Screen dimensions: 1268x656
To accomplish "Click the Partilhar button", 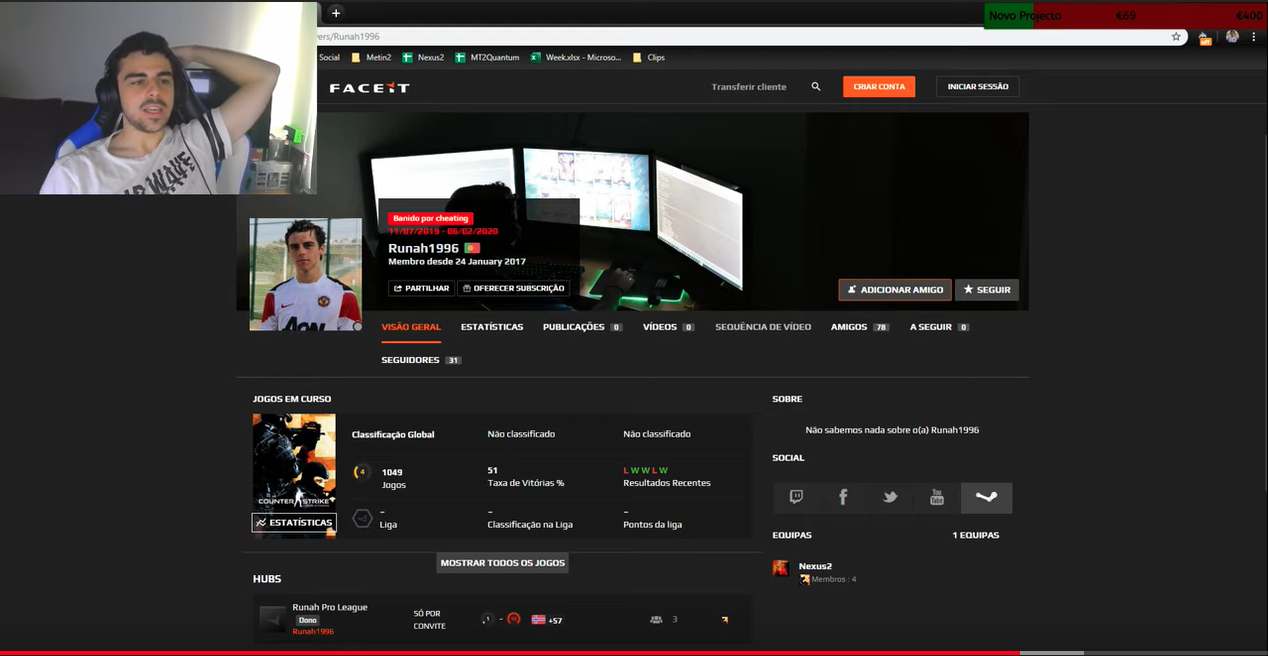I will [x=421, y=288].
